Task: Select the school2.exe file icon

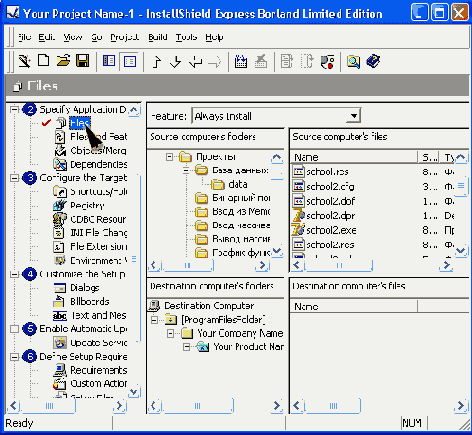Action: [x=298, y=230]
